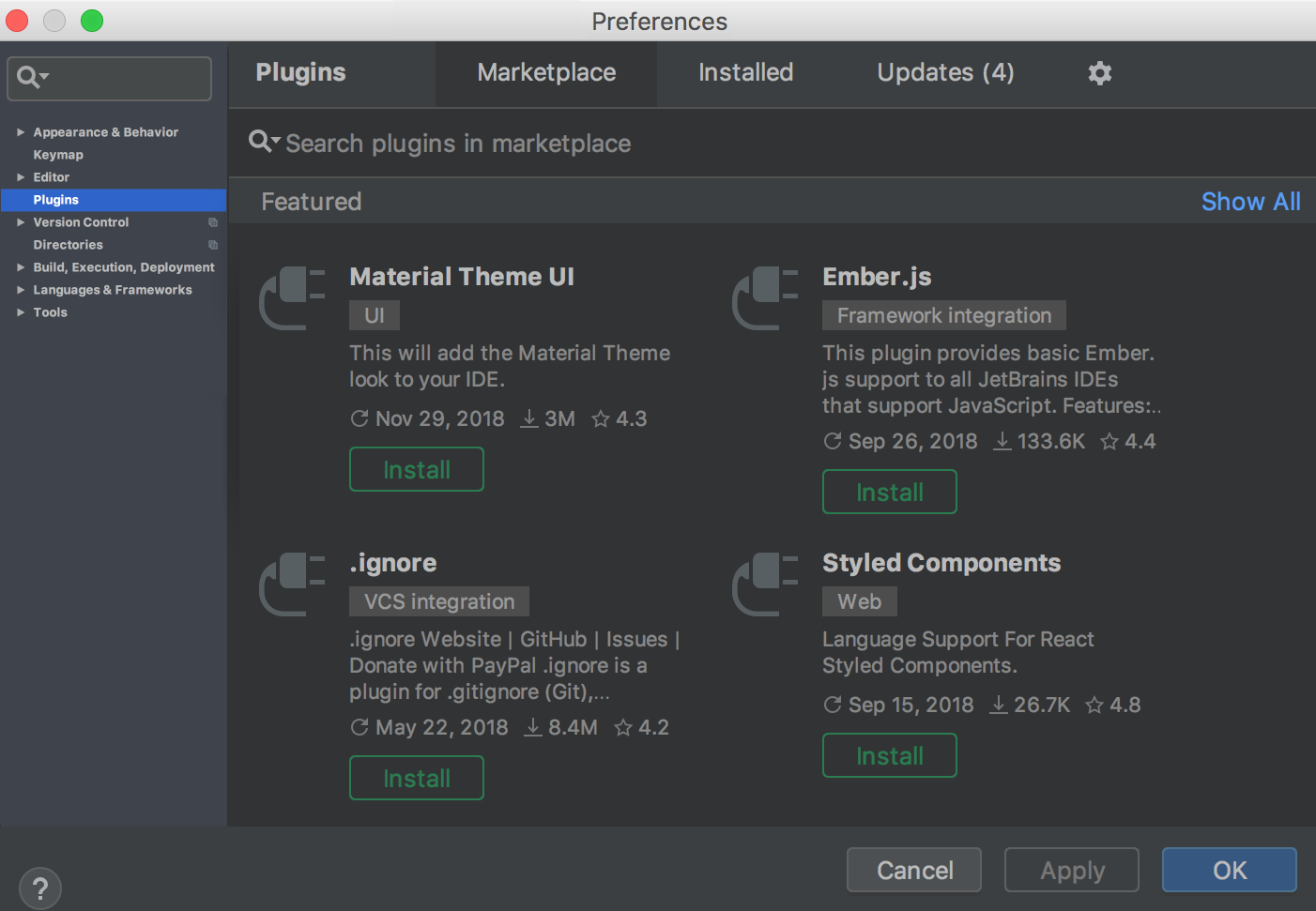
Task: Click the Featured section heading
Action: click(x=312, y=202)
